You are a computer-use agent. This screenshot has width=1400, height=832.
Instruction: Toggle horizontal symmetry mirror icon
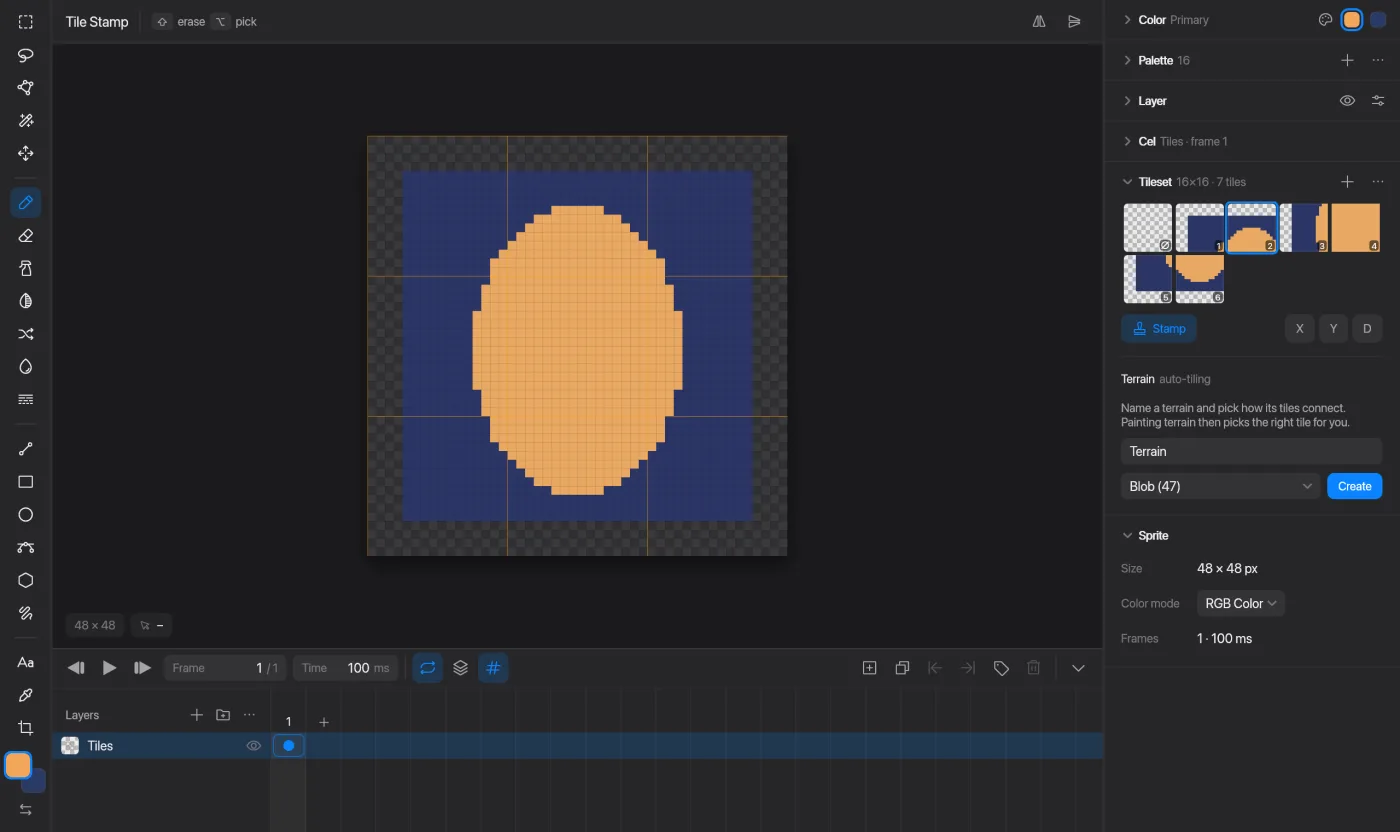1039,21
